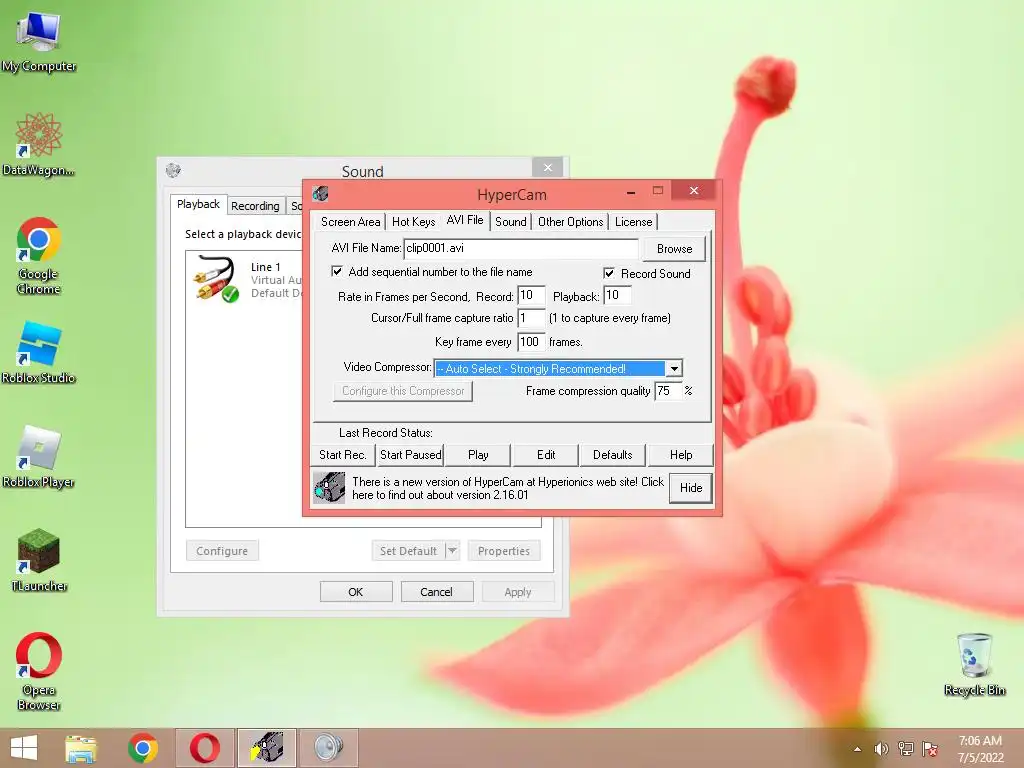Click the new HyperCam version notice text
This screenshot has height=768, width=1024.
[507, 488]
